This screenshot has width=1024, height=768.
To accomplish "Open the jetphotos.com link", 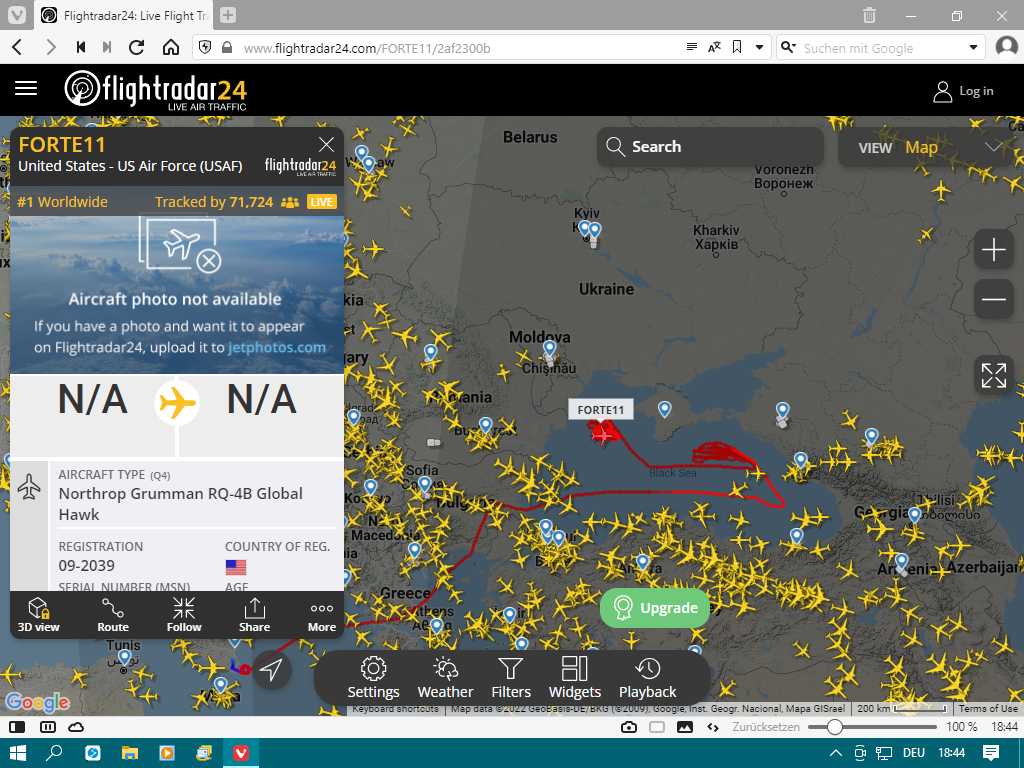I will [277, 347].
